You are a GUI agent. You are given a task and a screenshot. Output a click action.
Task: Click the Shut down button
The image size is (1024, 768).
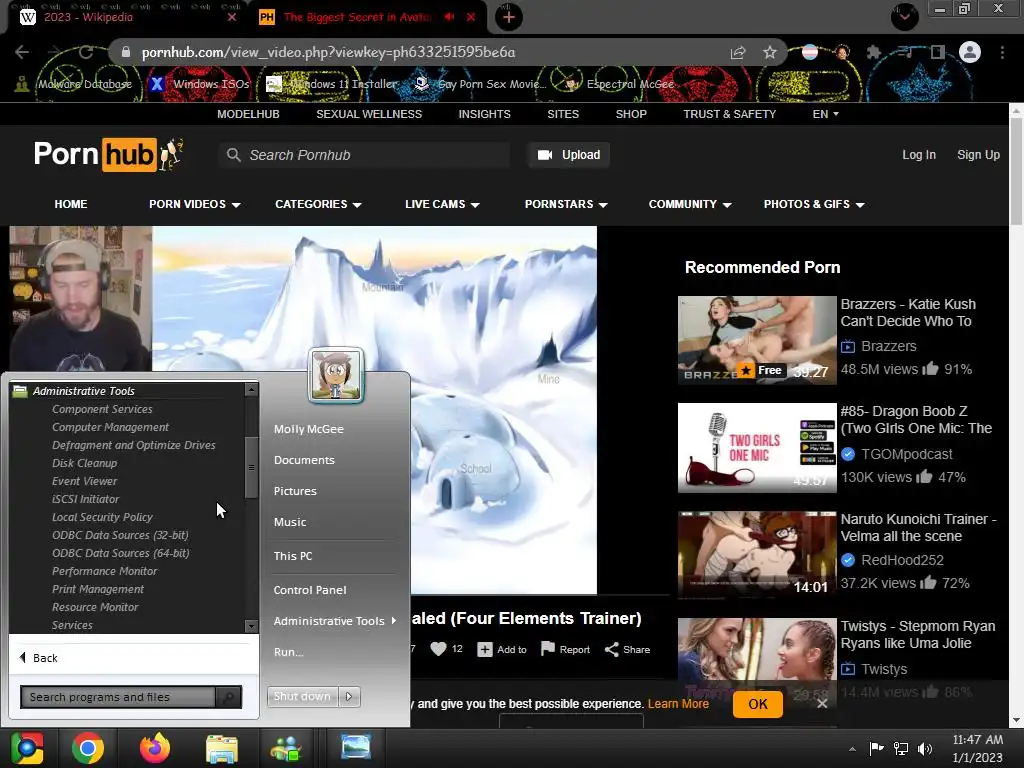[302, 696]
